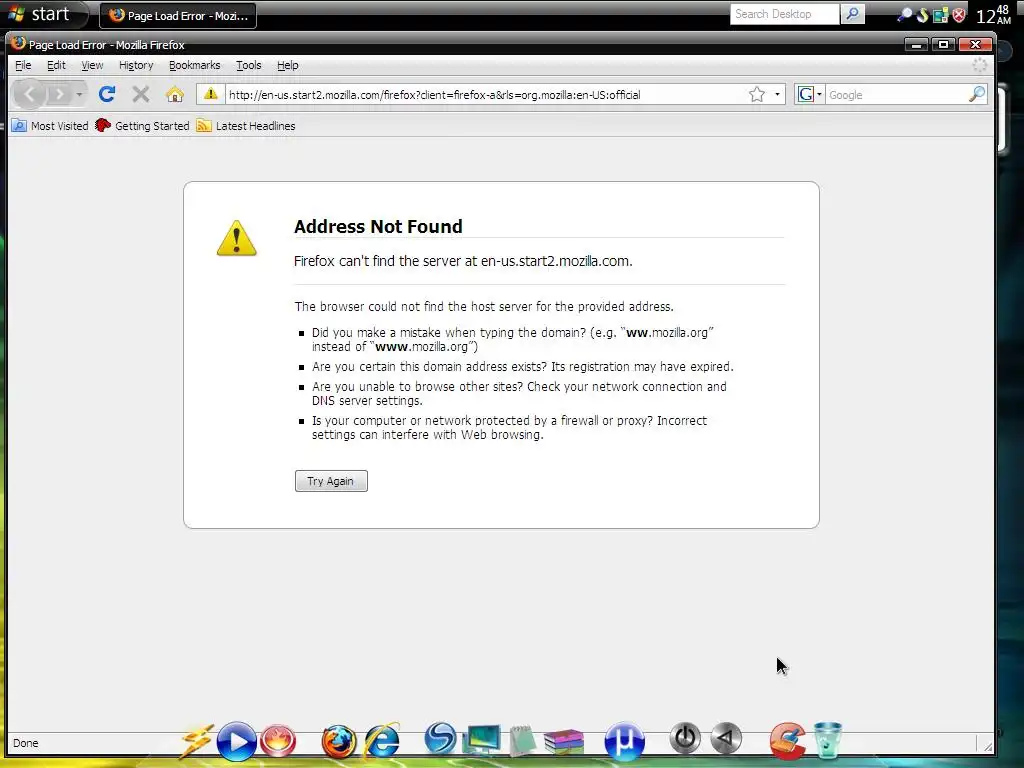
Task: Open the View menu
Action: point(92,65)
